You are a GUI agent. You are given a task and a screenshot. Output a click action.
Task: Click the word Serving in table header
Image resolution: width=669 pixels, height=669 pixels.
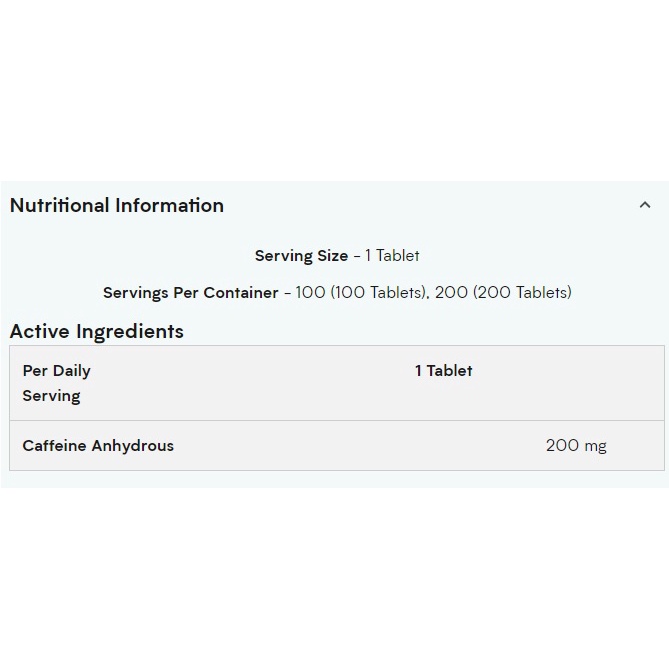pyautogui.click(x=51, y=396)
